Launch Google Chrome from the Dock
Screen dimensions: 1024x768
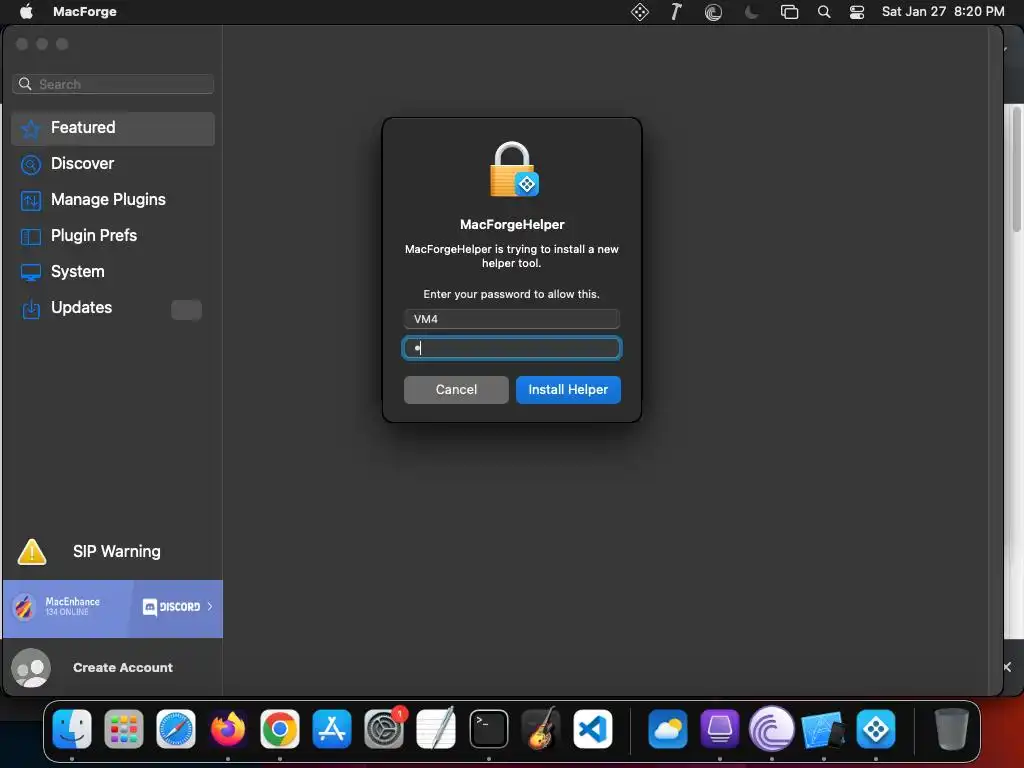[x=280, y=729]
